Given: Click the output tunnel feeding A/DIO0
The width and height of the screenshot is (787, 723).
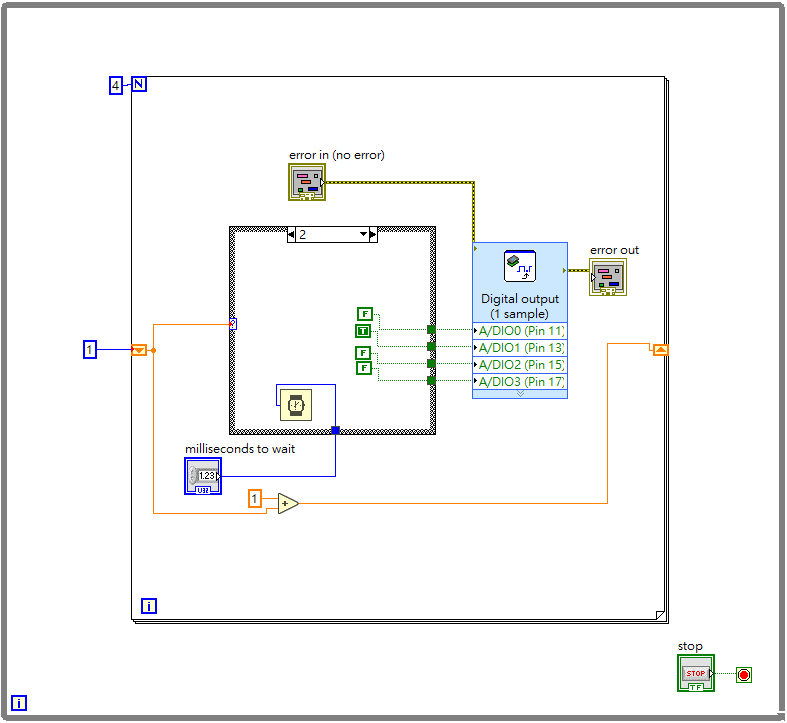Looking at the screenshot, I should pyautogui.click(x=431, y=330).
